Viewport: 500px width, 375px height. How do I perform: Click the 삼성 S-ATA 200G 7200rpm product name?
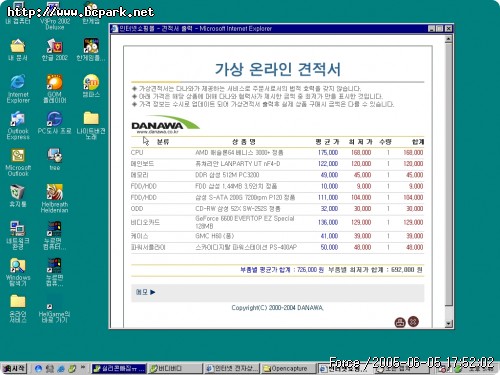[245, 197]
